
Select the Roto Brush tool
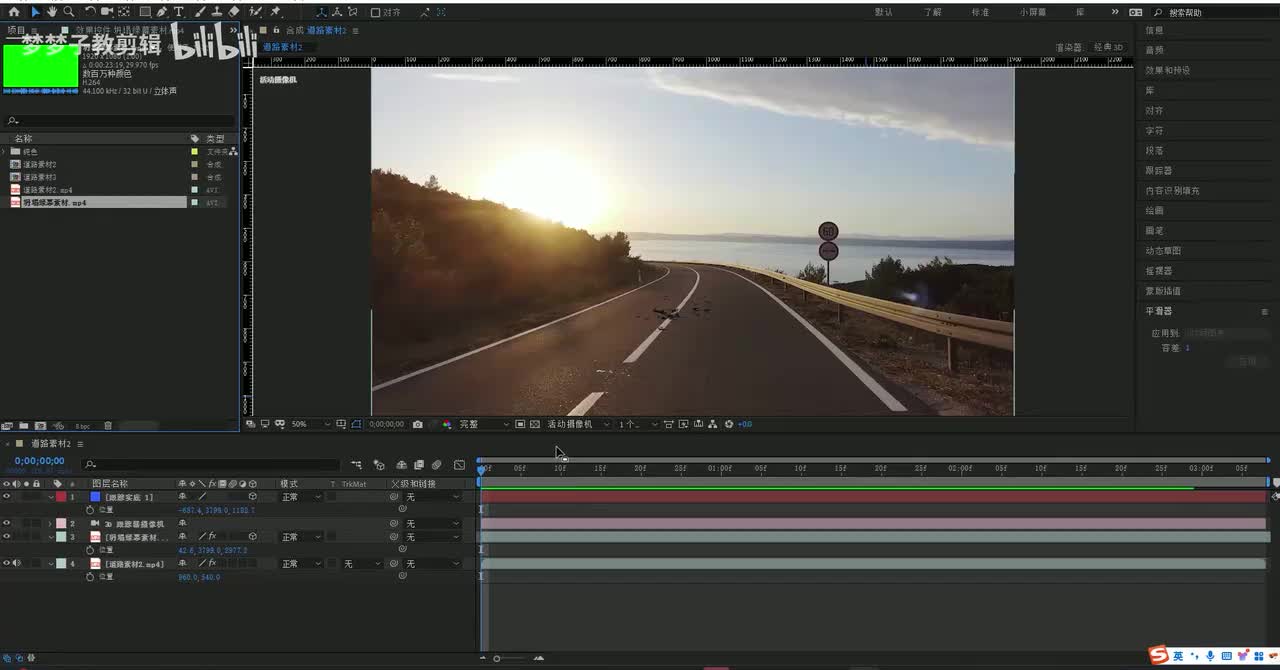[256, 12]
